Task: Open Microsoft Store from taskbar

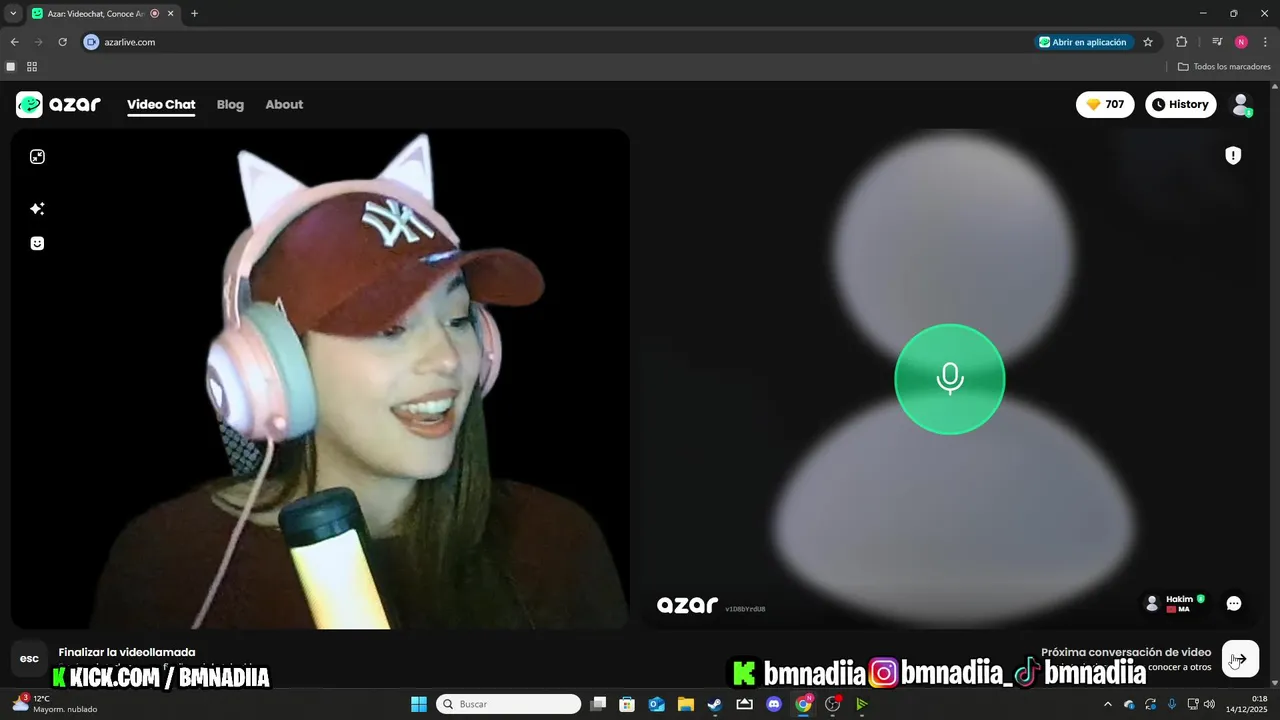Action: click(x=627, y=704)
